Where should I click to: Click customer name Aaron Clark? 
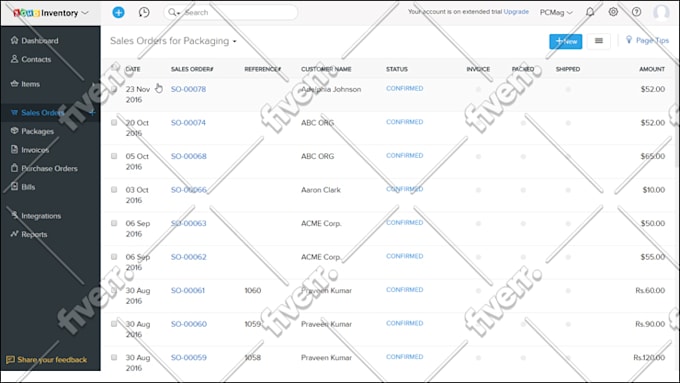click(321, 190)
